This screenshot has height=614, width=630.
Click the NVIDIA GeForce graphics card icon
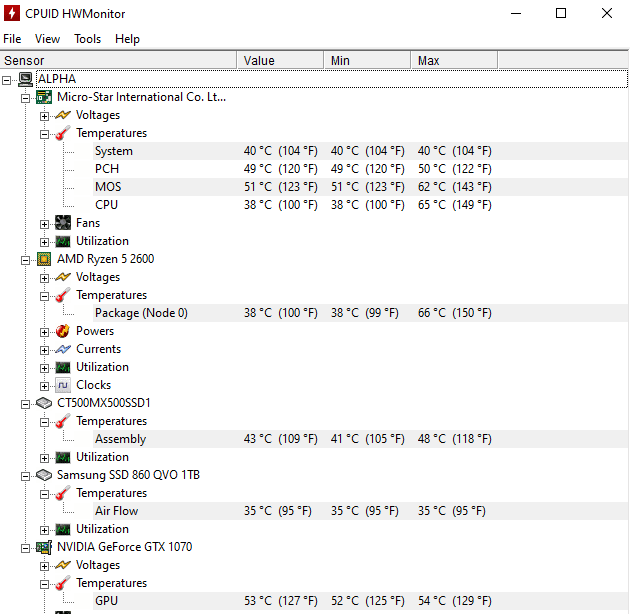pyautogui.click(x=44, y=547)
